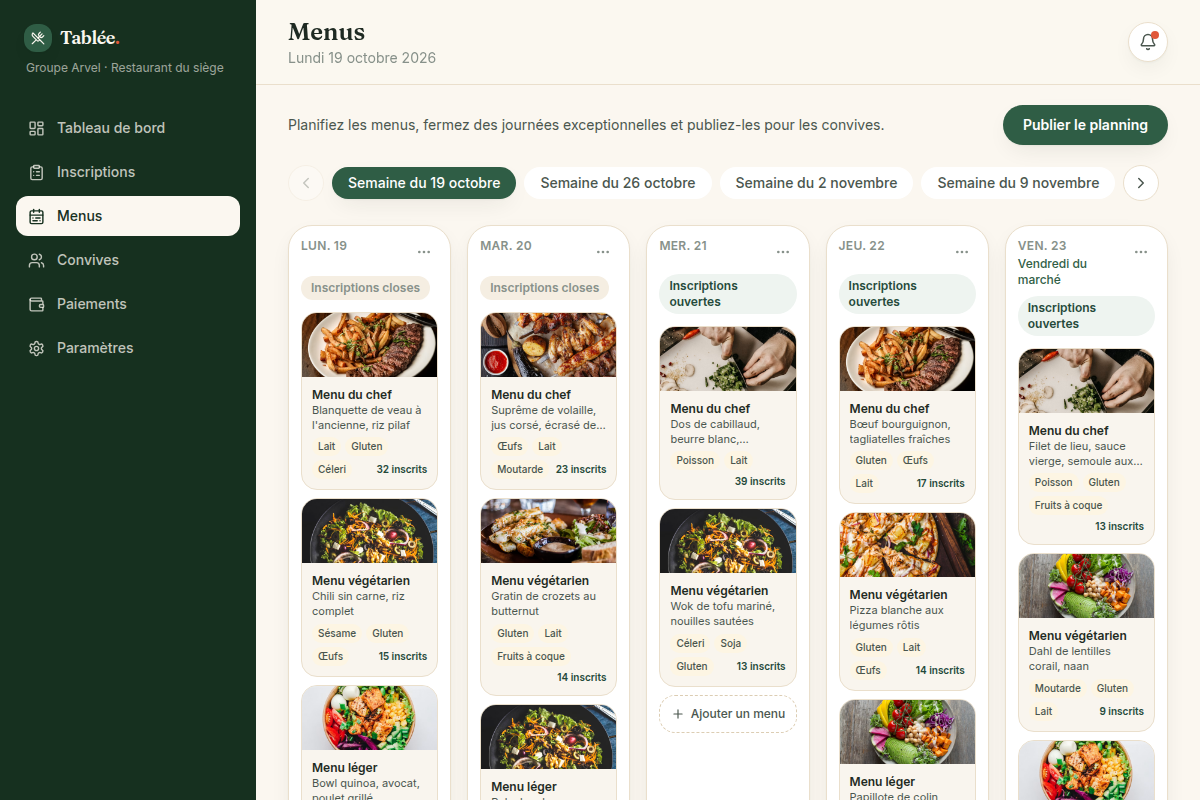This screenshot has width=1200, height=800.
Task: Open Monday's Menu du chef steak photo
Action: click(x=369, y=345)
